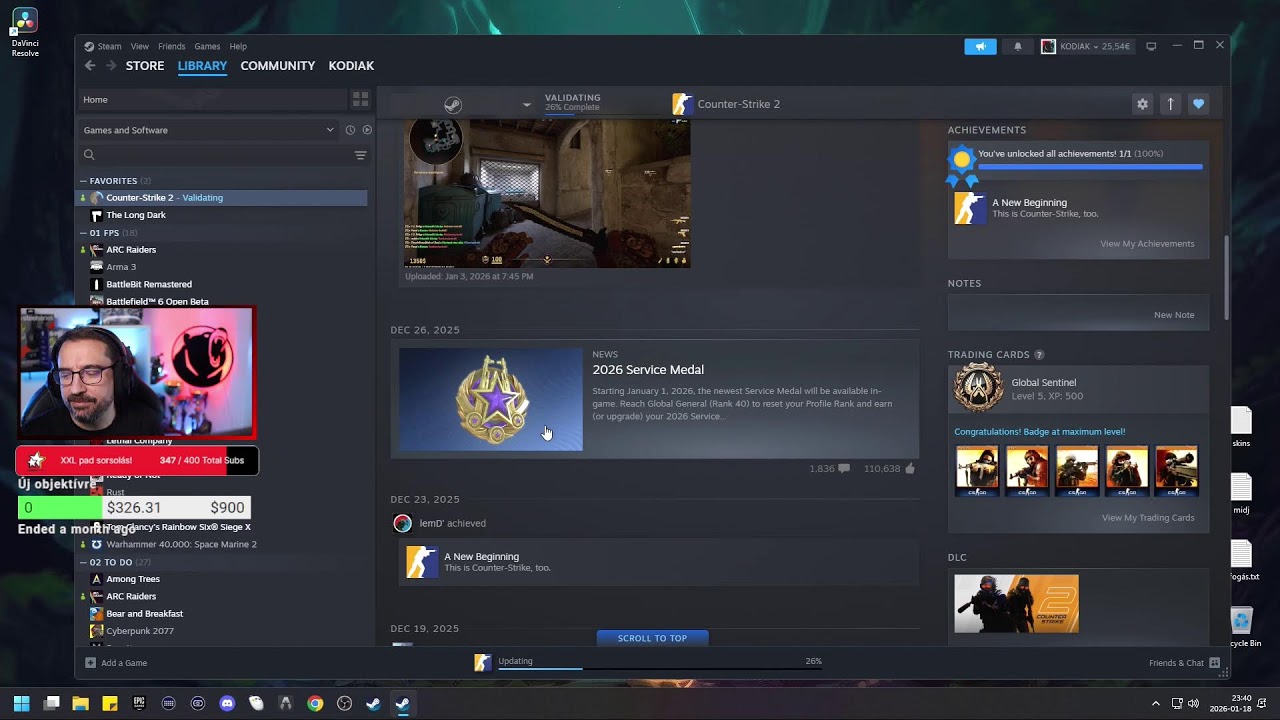Open Big Picture mode monitor icon
The image size is (1280, 720).
1151,46
